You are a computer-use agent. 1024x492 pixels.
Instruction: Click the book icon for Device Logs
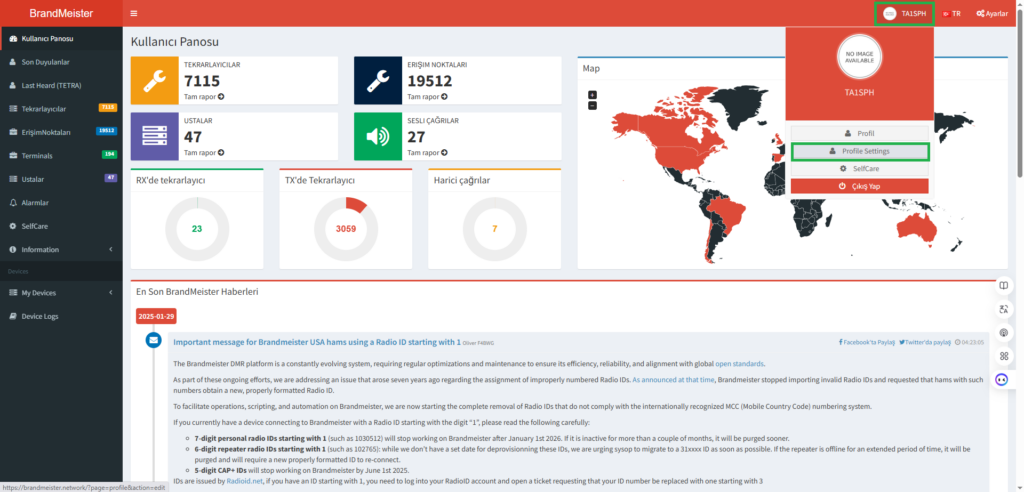click(x=13, y=316)
